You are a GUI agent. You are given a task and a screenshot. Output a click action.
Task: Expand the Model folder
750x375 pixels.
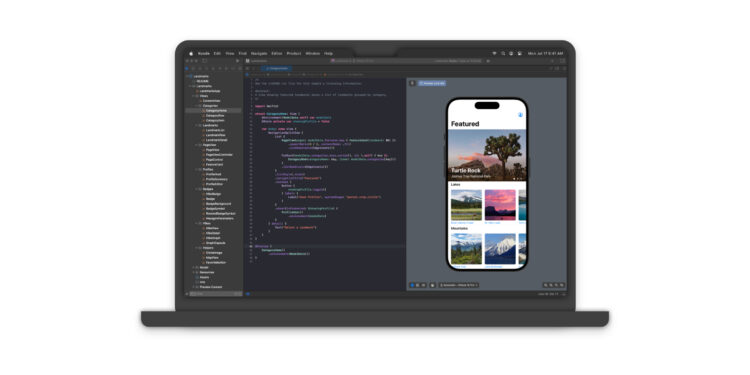click(x=193, y=267)
